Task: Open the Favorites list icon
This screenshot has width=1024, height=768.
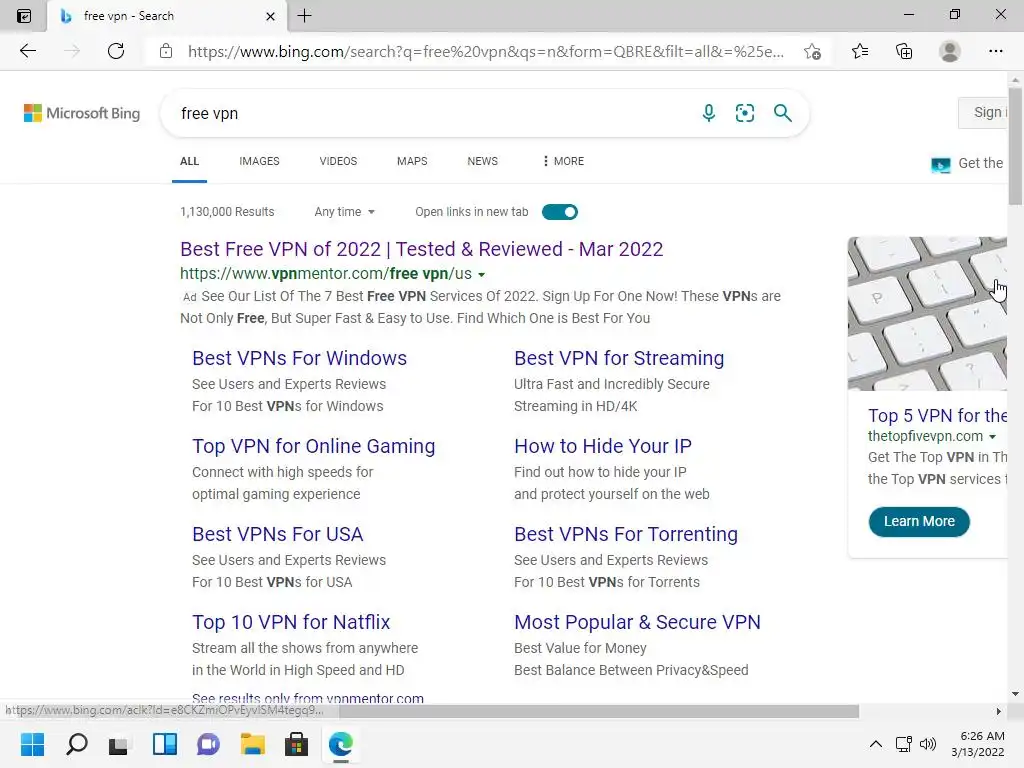Action: click(x=860, y=51)
